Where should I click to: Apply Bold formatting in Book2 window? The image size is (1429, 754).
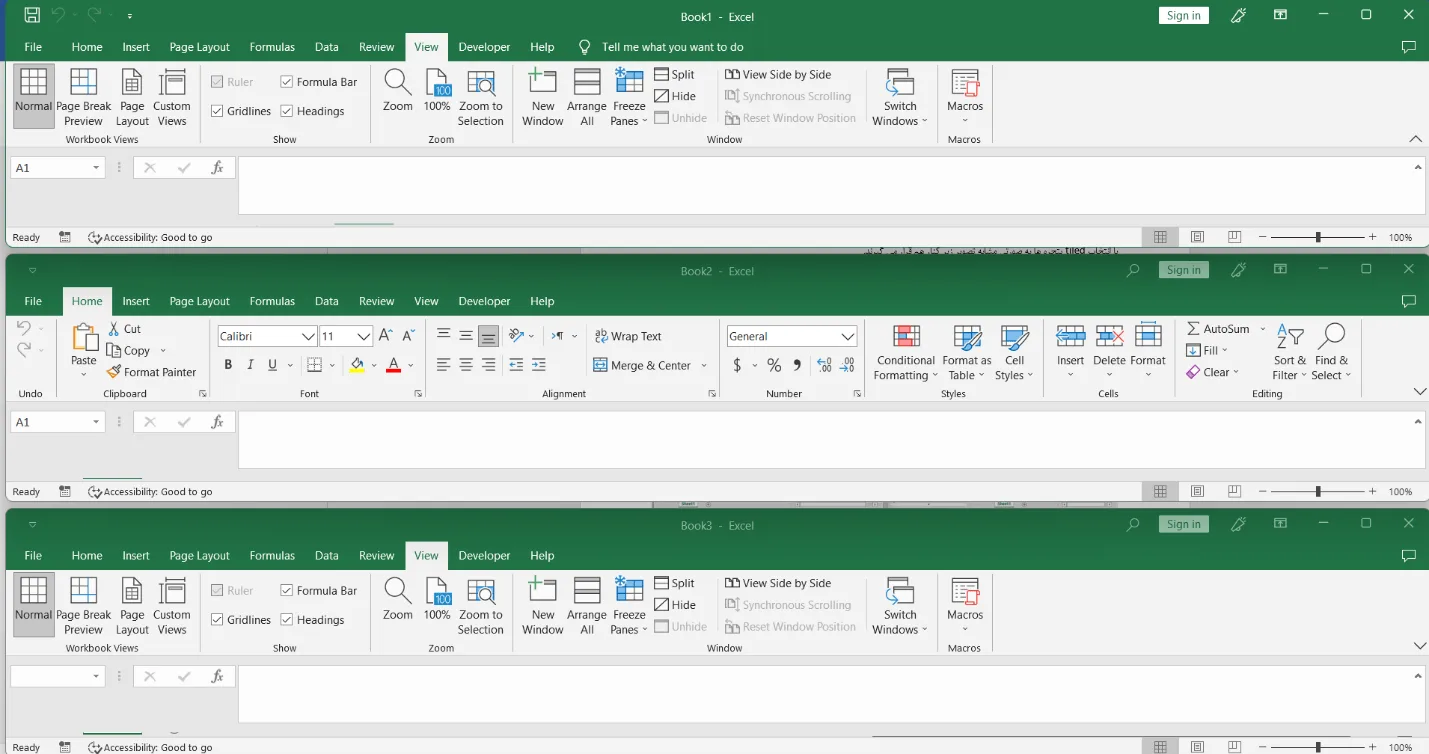pyautogui.click(x=228, y=365)
